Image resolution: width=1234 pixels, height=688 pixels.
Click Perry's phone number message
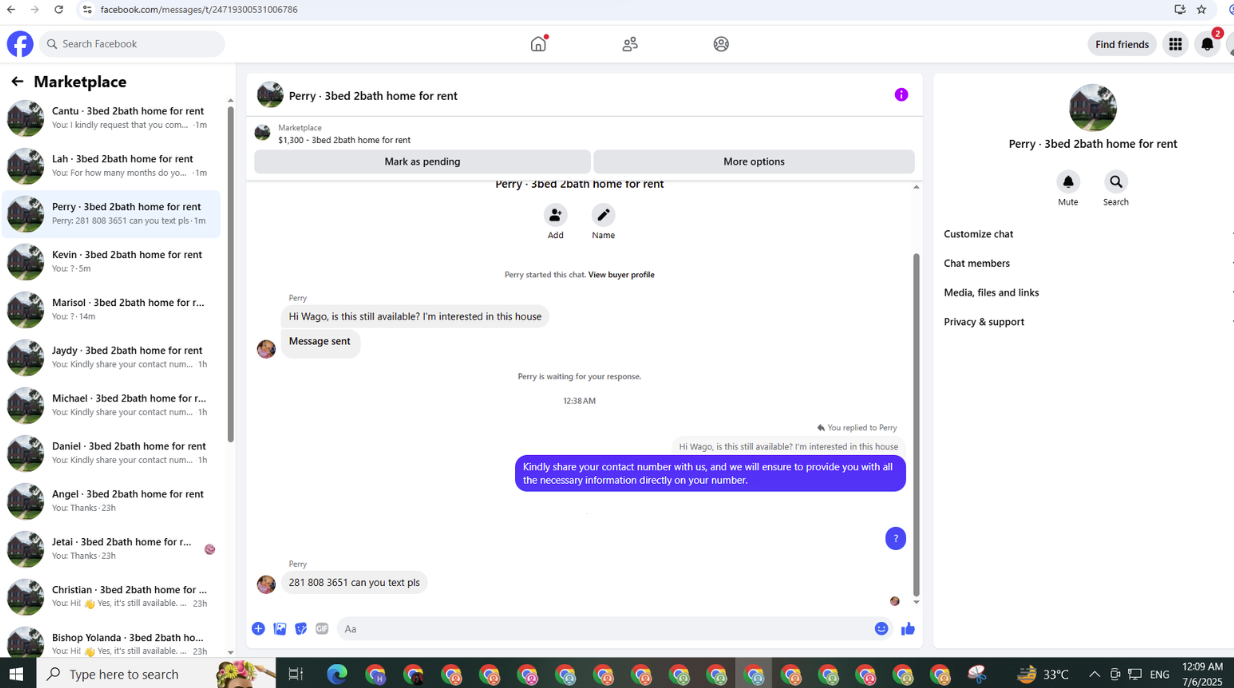click(354, 582)
